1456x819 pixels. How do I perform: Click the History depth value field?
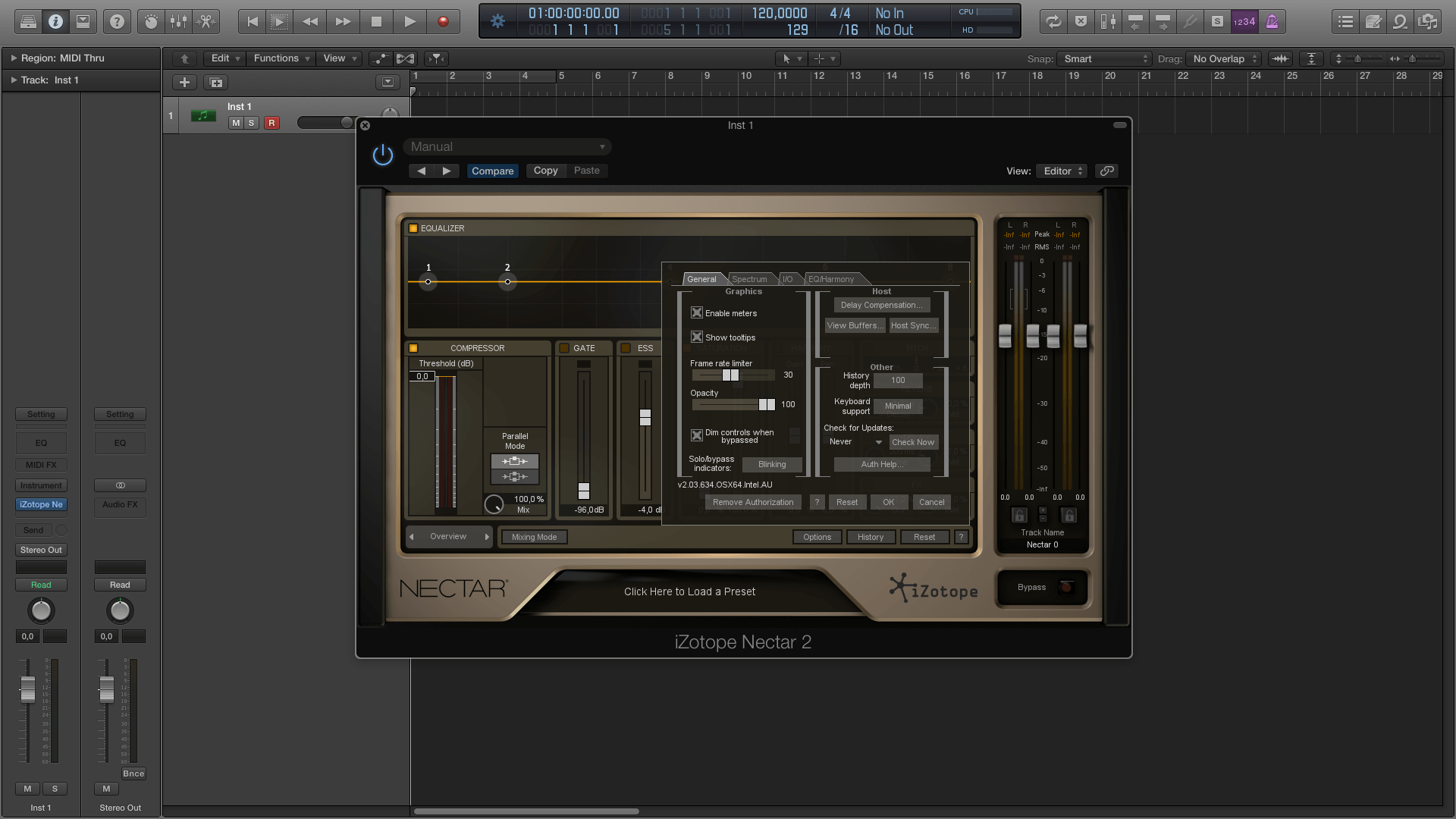pyautogui.click(x=898, y=380)
